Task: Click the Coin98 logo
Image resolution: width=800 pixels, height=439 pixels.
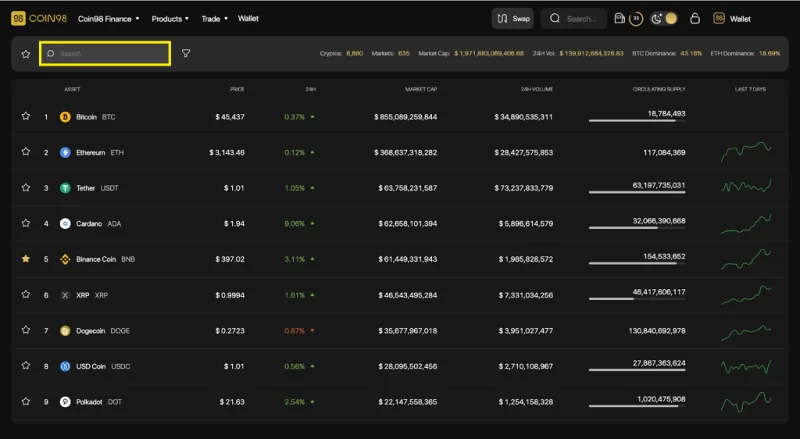Action: pyautogui.click(x=39, y=18)
